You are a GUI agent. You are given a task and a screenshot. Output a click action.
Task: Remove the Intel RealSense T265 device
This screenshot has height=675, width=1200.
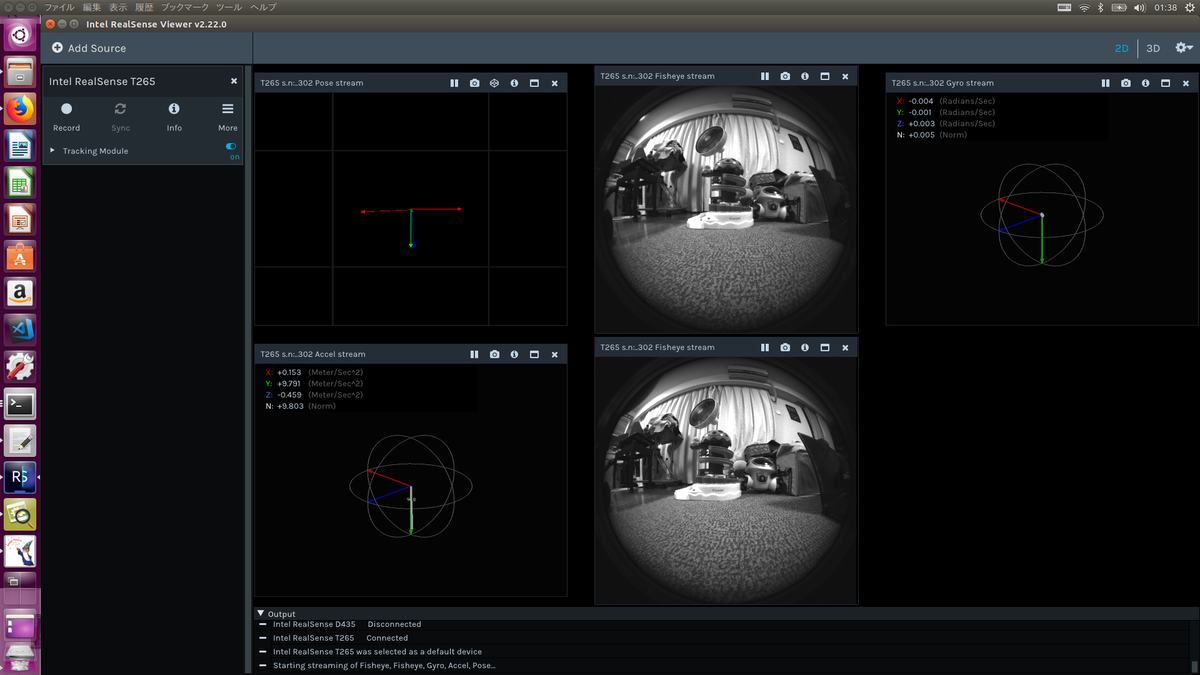coord(234,81)
